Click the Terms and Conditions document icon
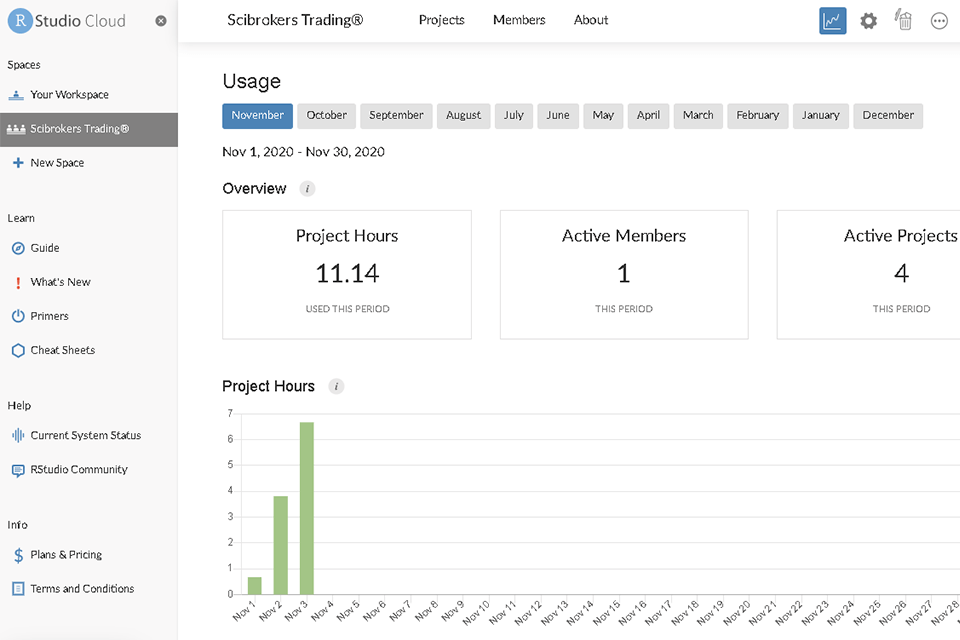Image resolution: width=960 pixels, height=640 pixels. (x=18, y=589)
